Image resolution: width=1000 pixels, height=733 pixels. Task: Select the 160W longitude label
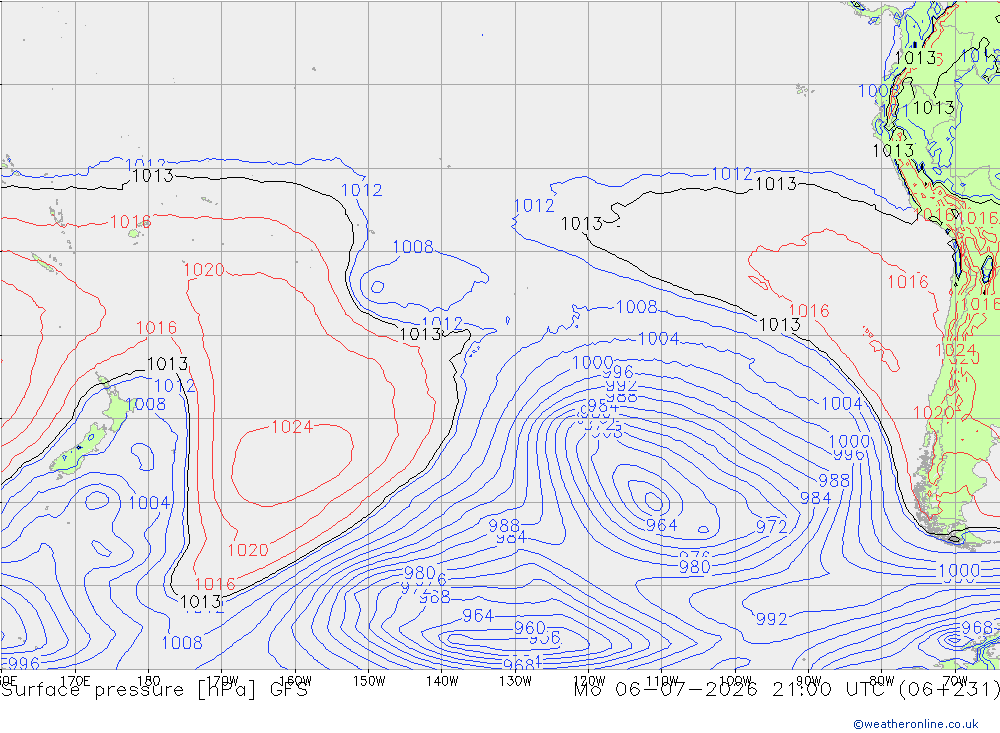295,681
